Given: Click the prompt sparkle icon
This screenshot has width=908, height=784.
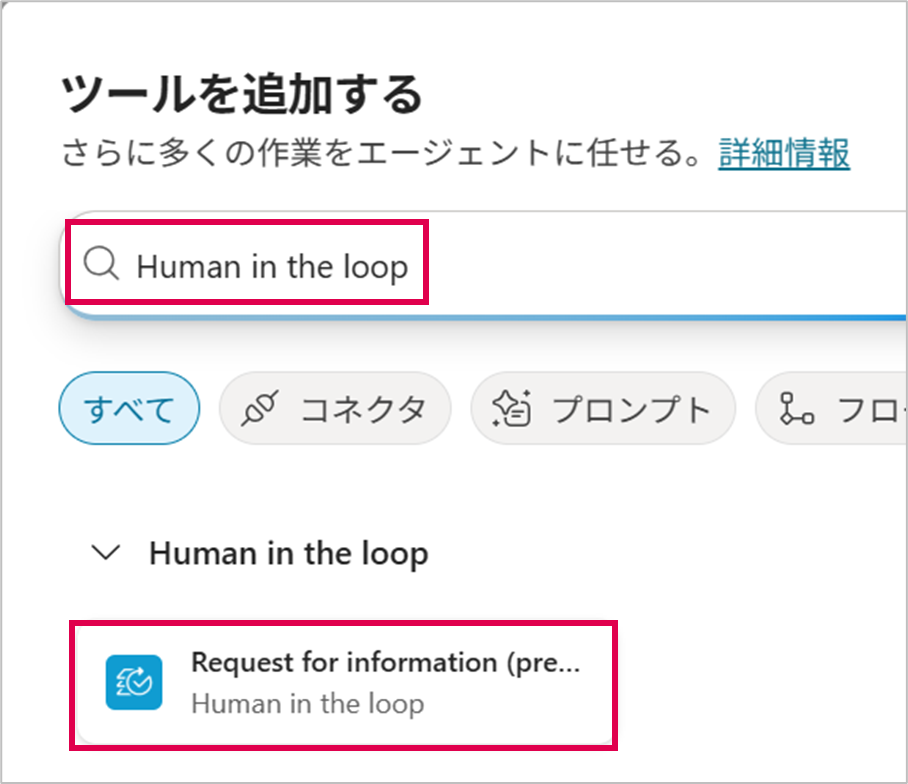Looking at the screenshot, I should point(512,408).
